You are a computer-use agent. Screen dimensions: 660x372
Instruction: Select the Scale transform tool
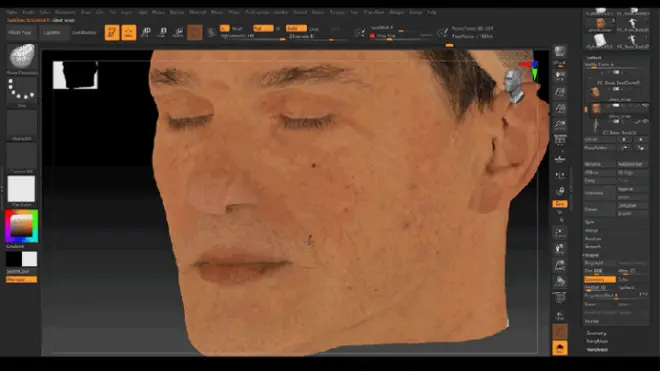tap(162, 32)
